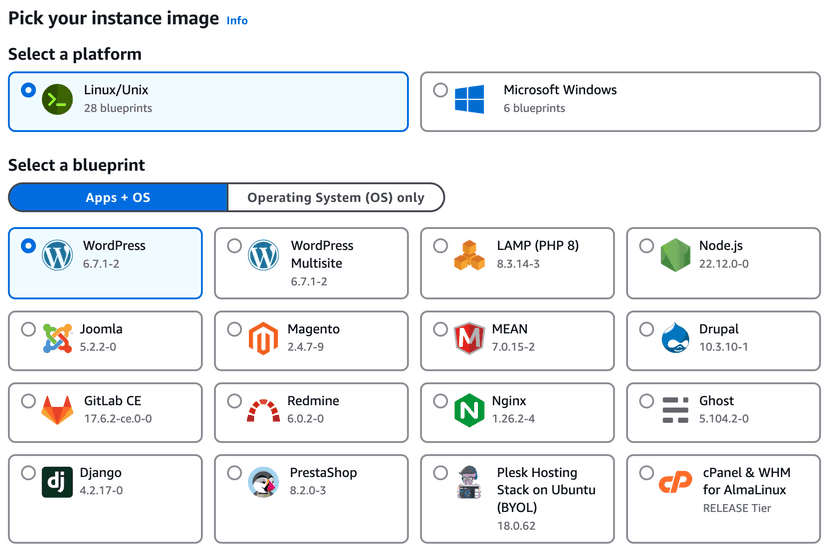Click the LAMP version "8.3.14-3"

tap(518, 264)
